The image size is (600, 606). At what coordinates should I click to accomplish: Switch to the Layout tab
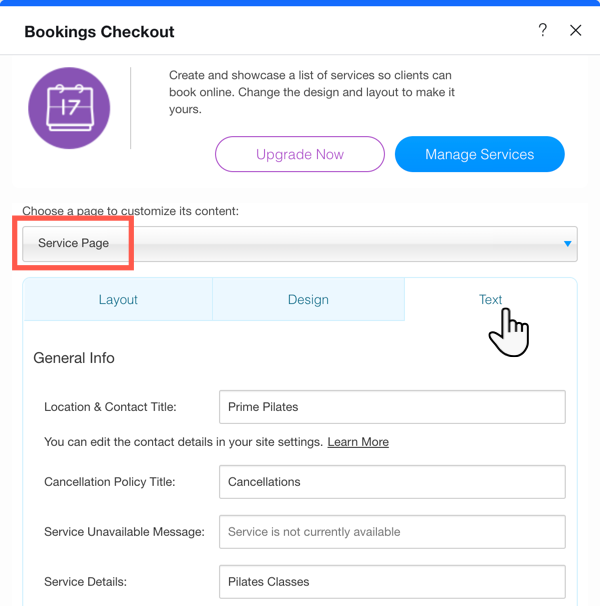[118, 299]
